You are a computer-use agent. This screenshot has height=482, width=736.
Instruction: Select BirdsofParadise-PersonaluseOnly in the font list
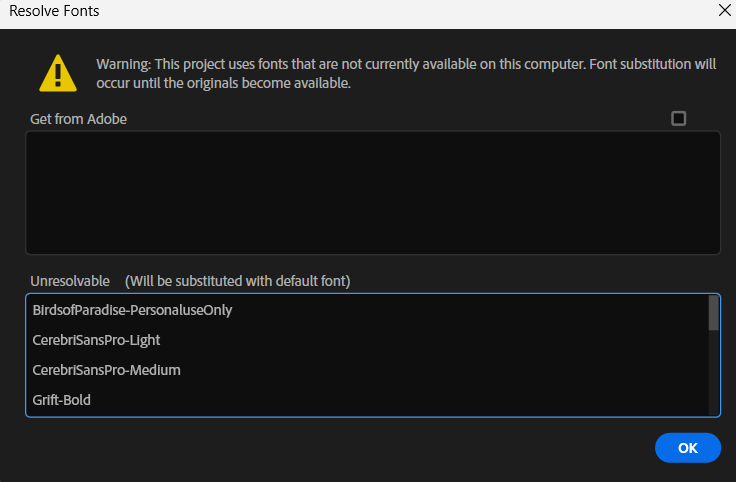click(132, 310)
